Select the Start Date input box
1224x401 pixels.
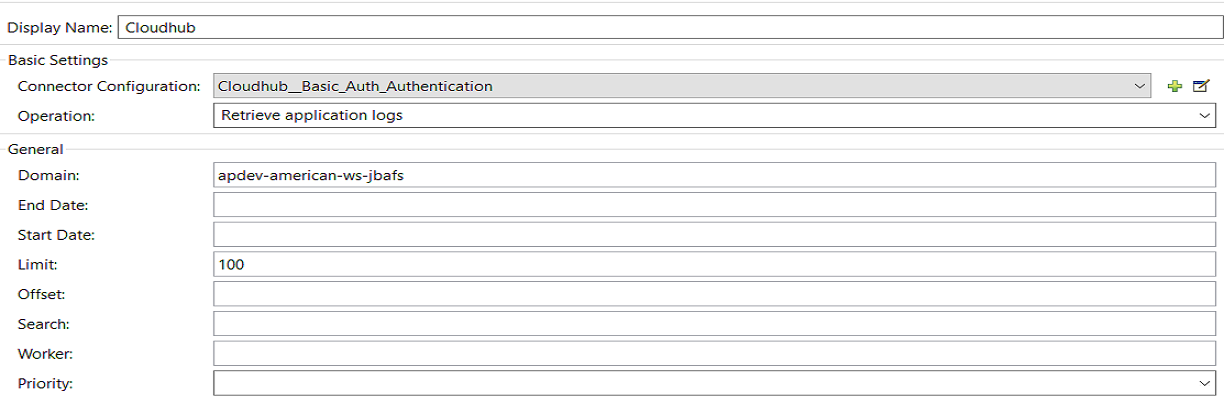pyautogui.click(x=714, y=235)
